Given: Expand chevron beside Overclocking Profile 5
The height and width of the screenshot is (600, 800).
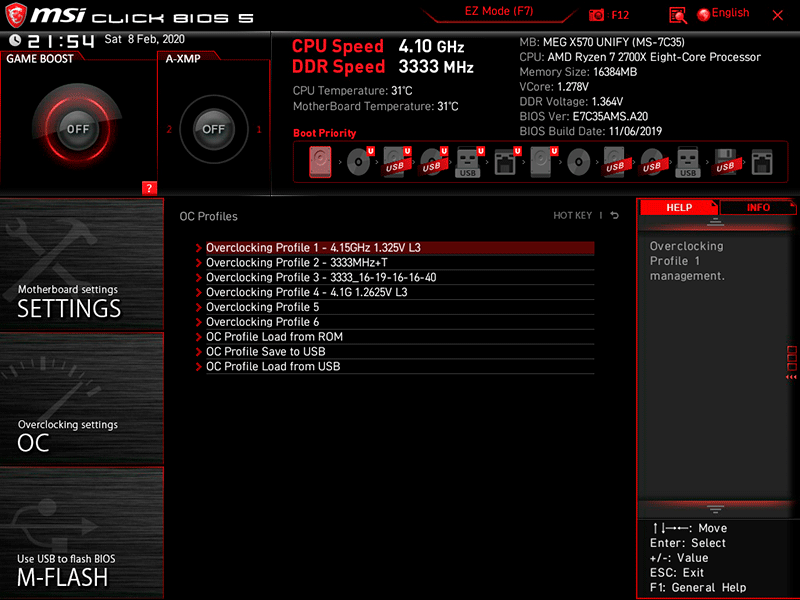Looking at the screenshot, I should (x=198, y=307).
